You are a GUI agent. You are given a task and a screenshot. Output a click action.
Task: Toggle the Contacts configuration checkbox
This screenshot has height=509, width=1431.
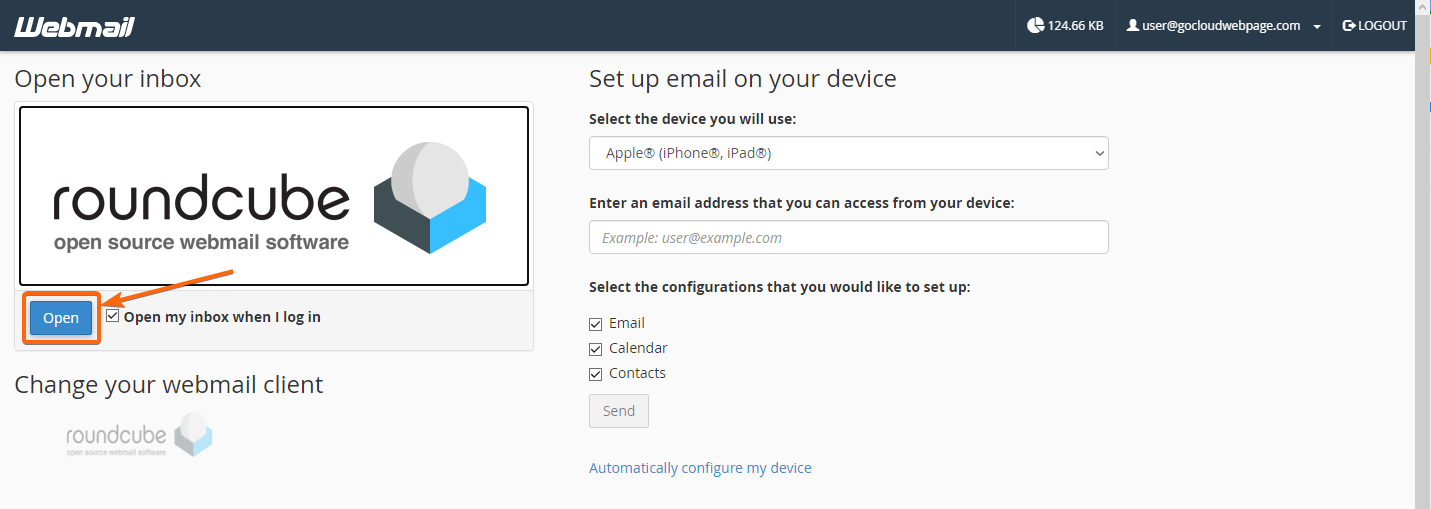[x=596, y=374]
